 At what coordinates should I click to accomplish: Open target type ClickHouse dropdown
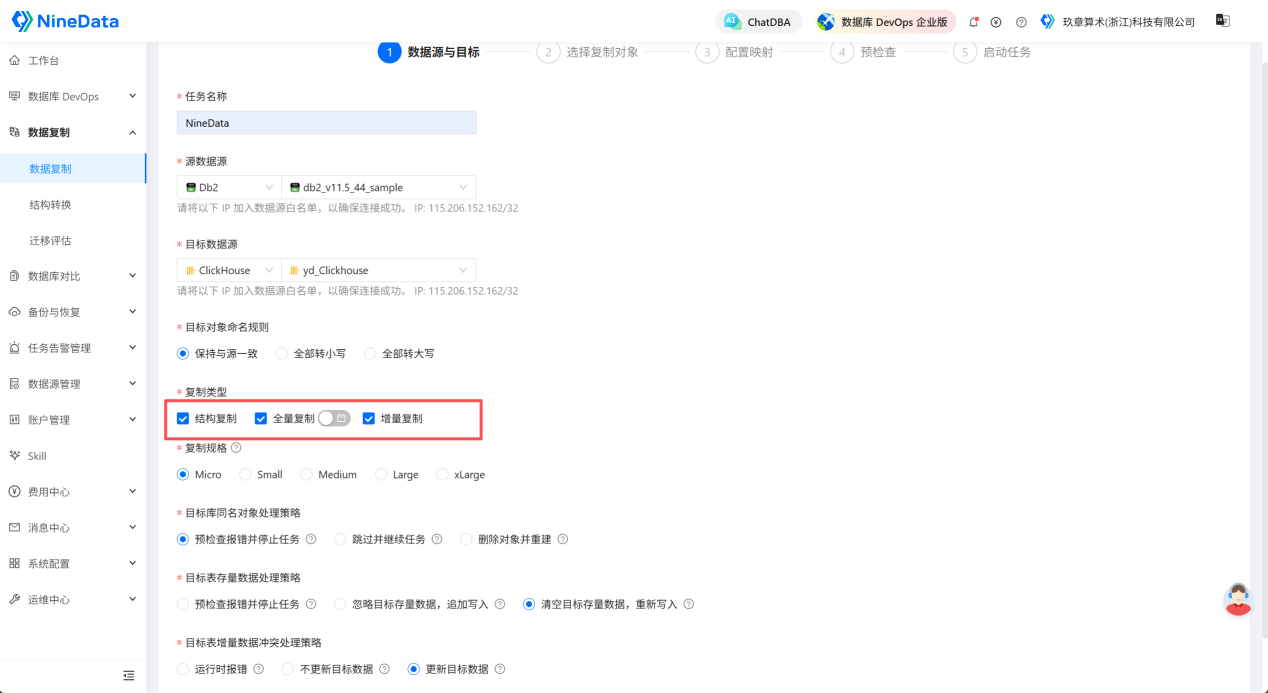(229, 270)
